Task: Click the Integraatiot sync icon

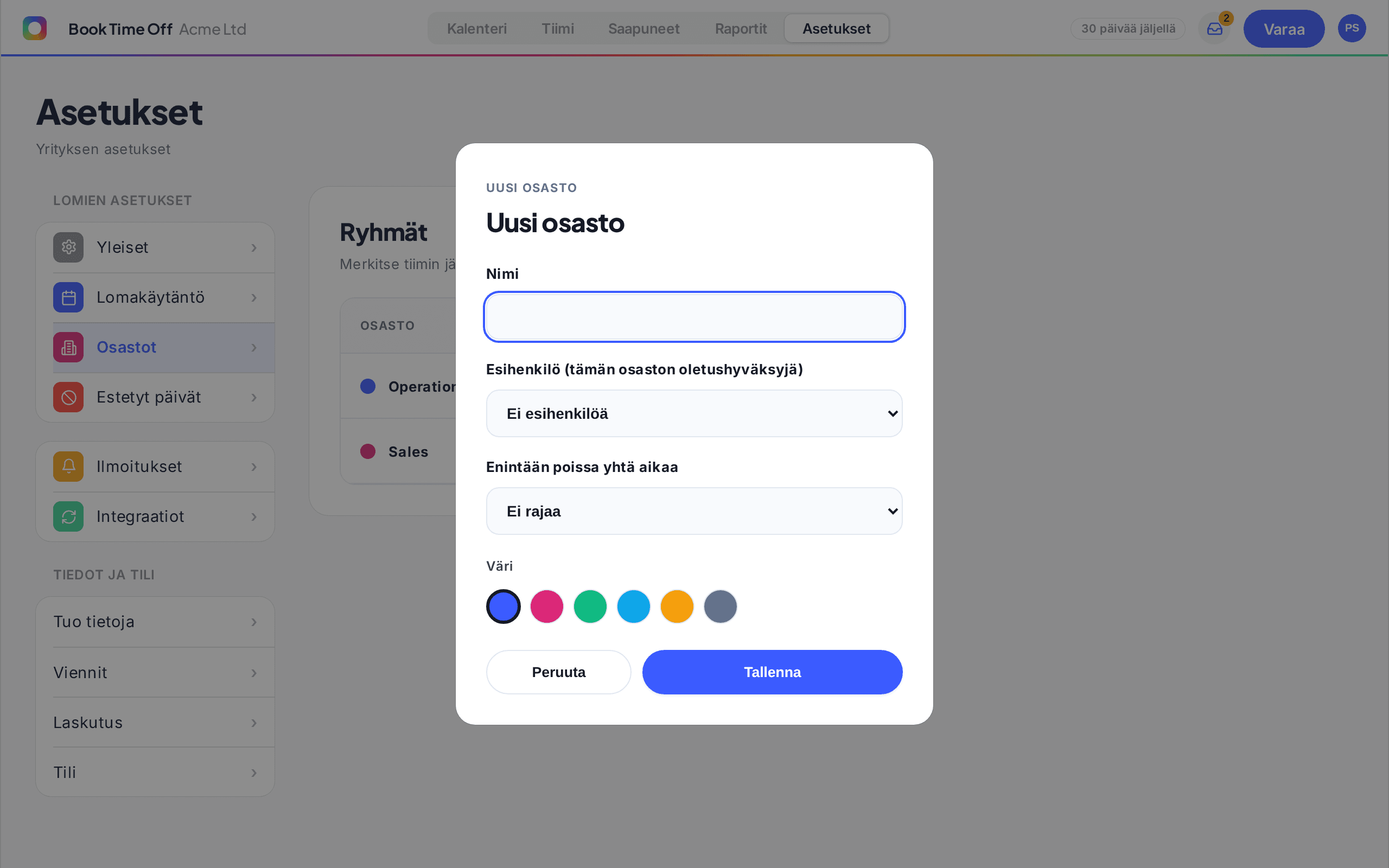Action: 68,516
